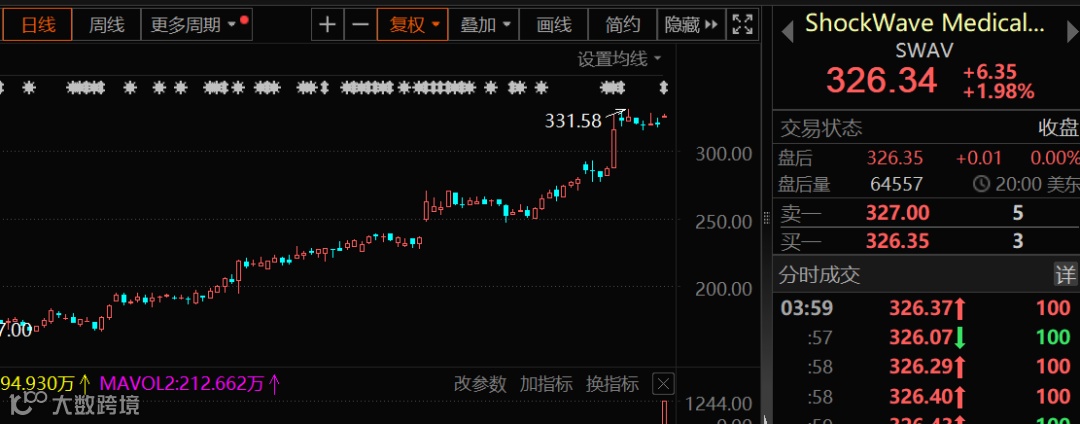Click the trade price 326.40
The width and height of the screenshot is (1080, 424).
coord(922,396)
